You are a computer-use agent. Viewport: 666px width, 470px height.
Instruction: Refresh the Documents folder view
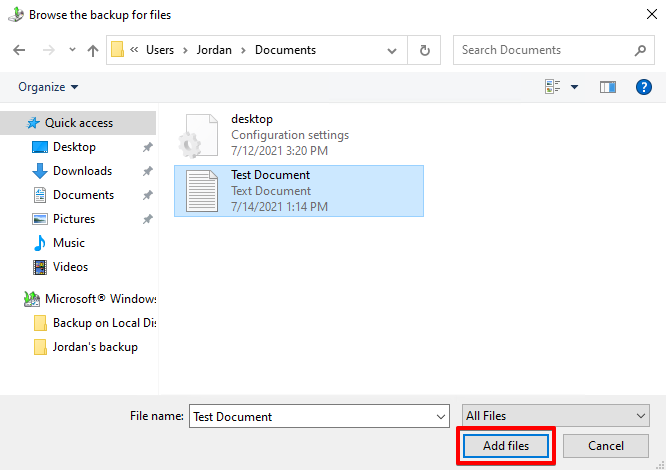tap(424, 51)
